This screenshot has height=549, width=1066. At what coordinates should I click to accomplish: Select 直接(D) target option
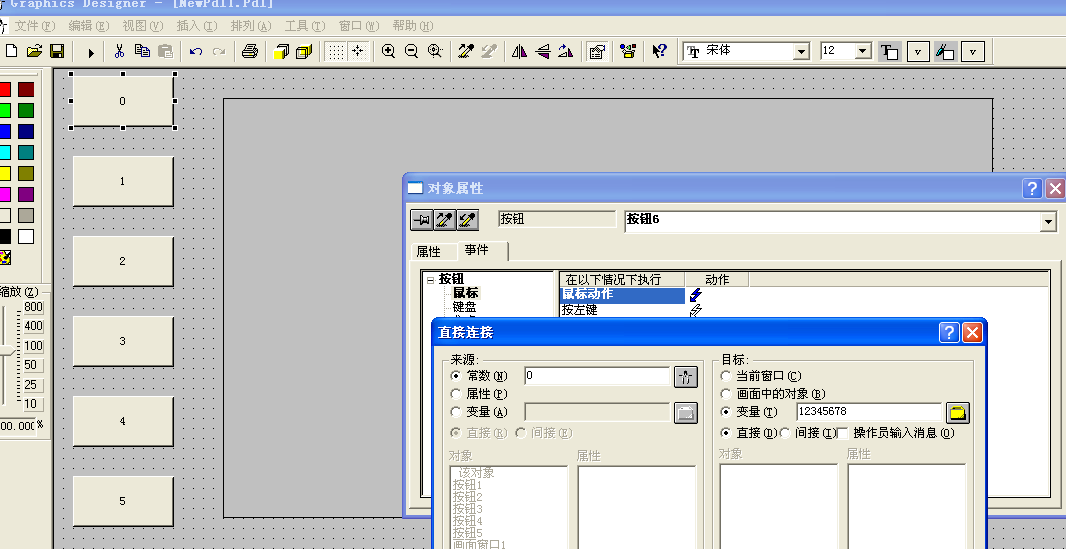725,432
